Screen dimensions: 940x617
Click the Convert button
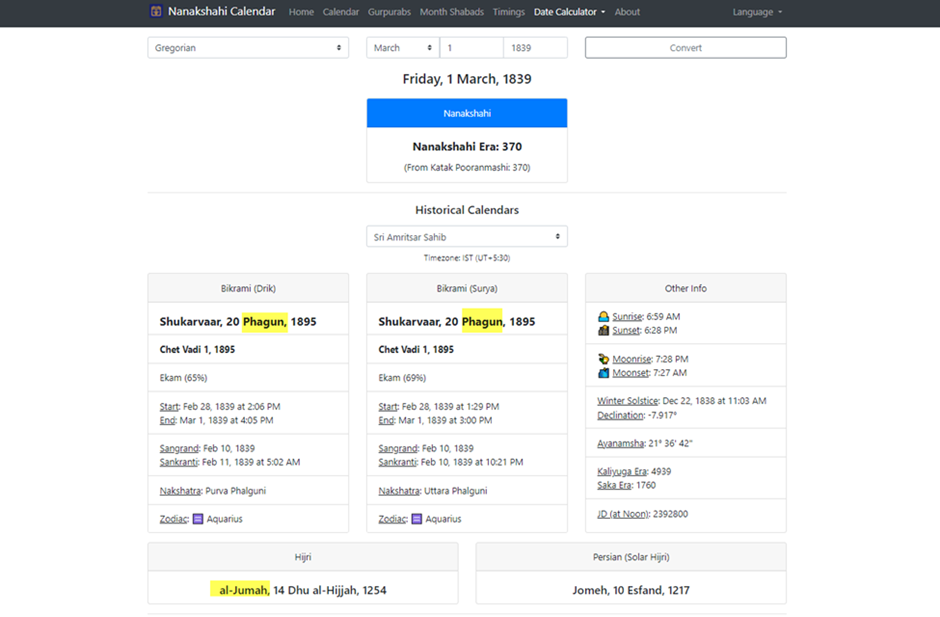686,48
